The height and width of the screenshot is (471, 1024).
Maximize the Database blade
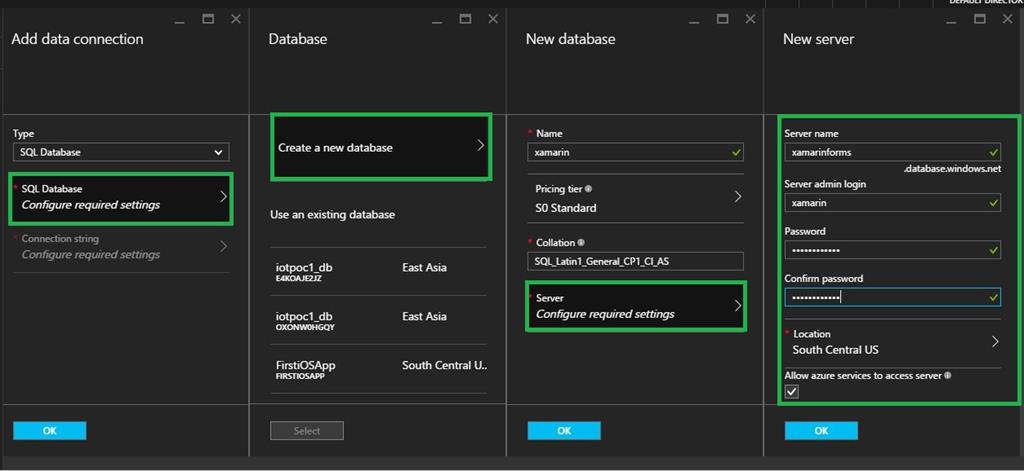coord(466,19)
